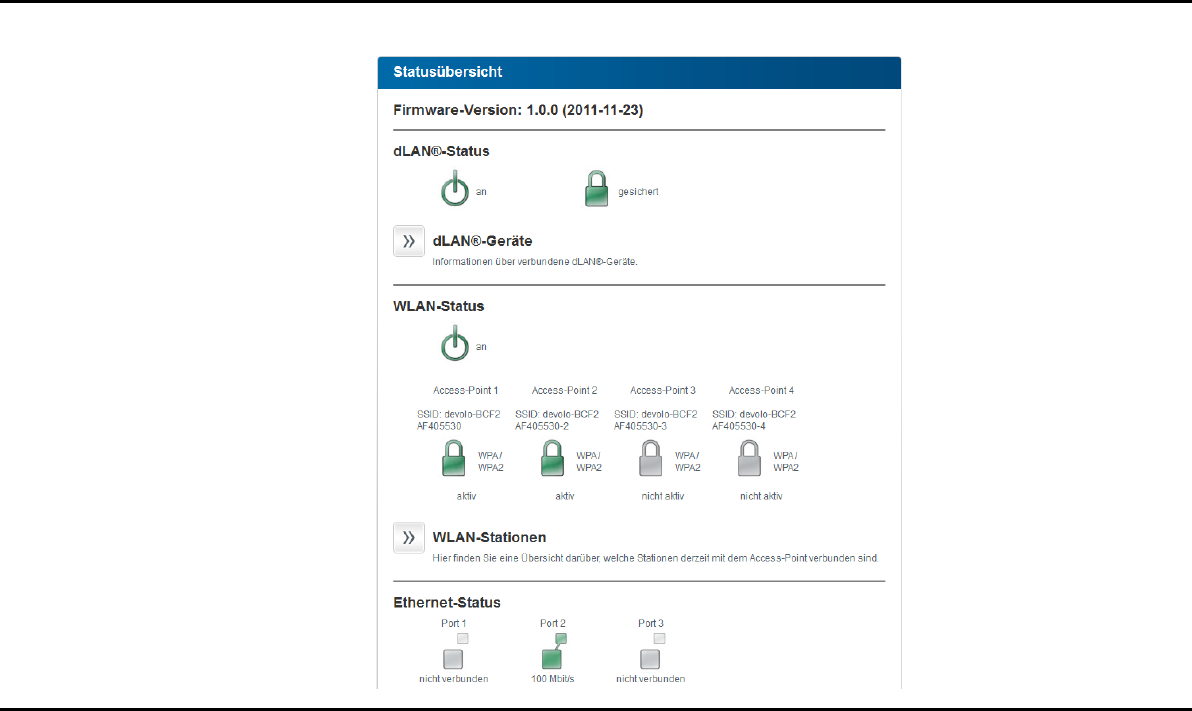Click Access-Point 1 green padlock icon
This screenshot has width=1192, height=711.
pos(454,459)
